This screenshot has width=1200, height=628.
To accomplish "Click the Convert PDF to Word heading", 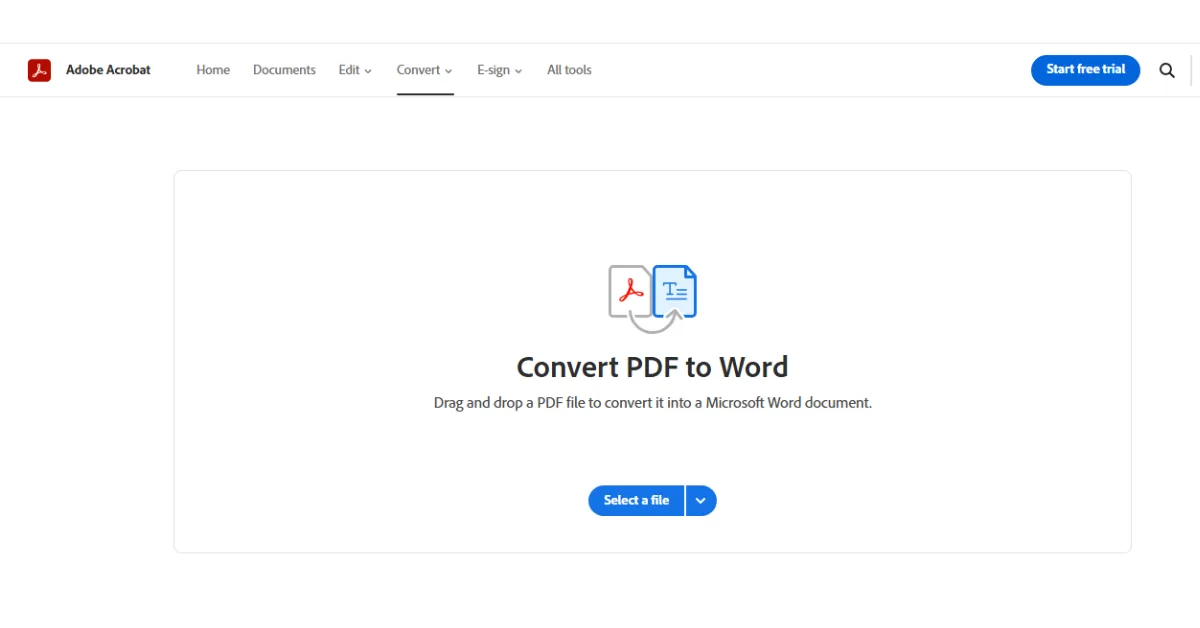I will click(652, 367).
